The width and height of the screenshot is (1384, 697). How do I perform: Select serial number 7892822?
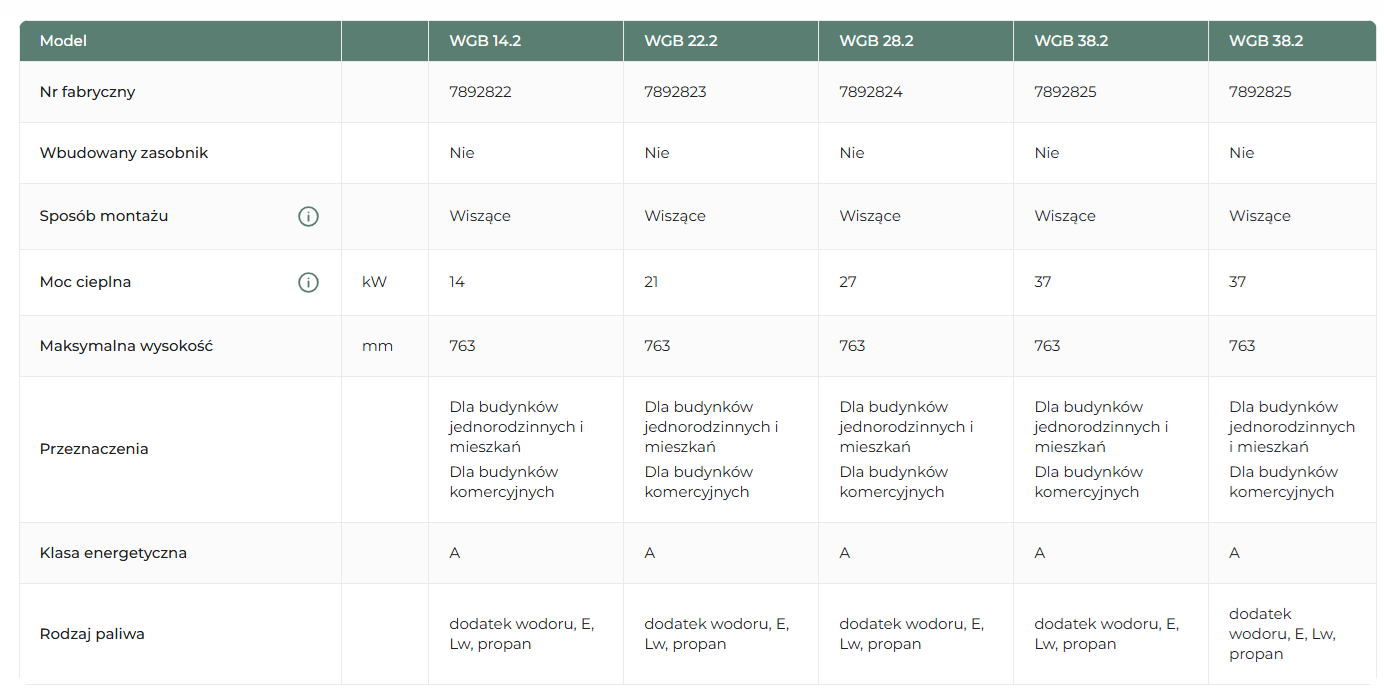click(480, 92)
